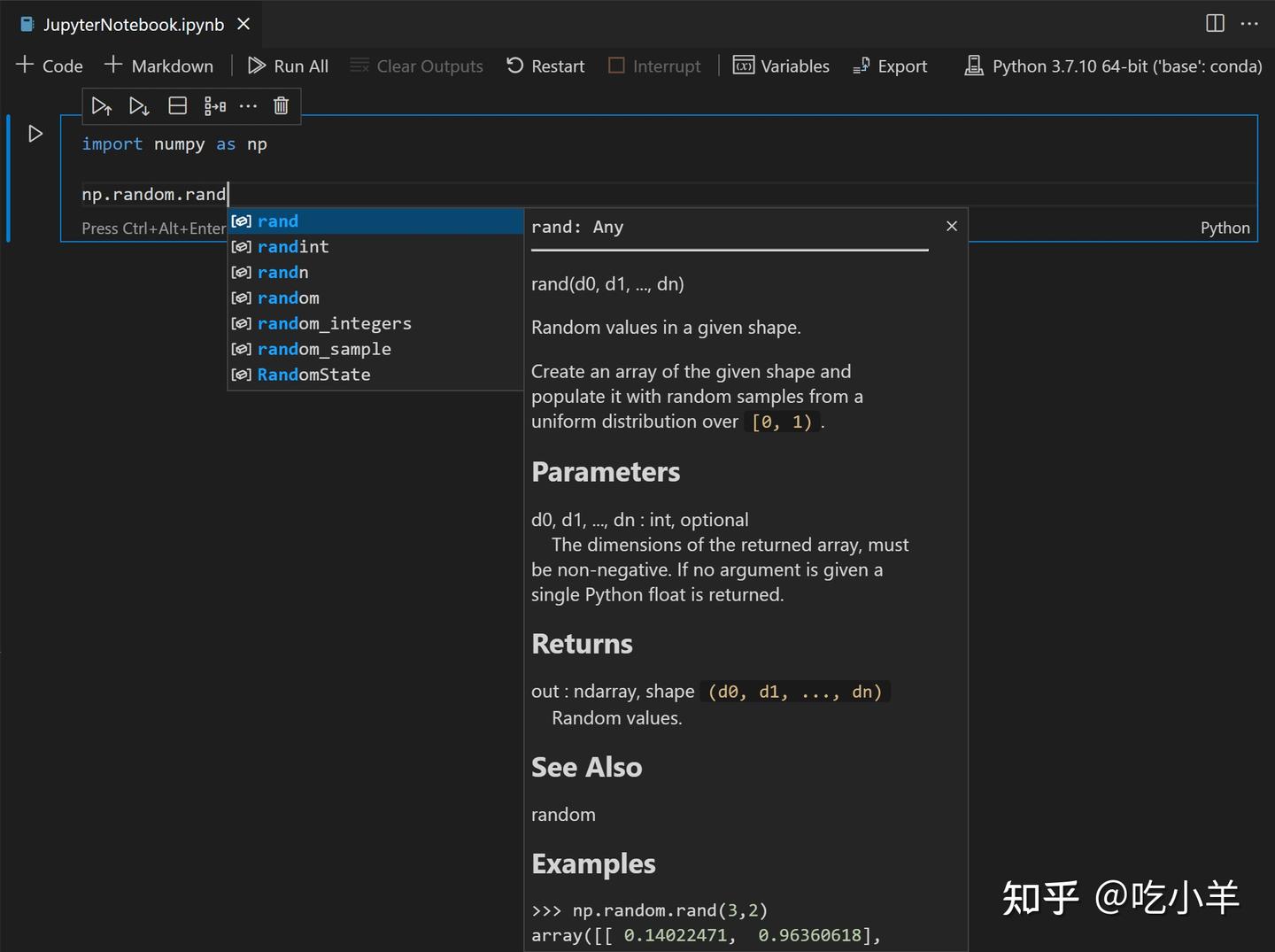
Task: Select randint from the suggestions
Action: tap(293, 246)
